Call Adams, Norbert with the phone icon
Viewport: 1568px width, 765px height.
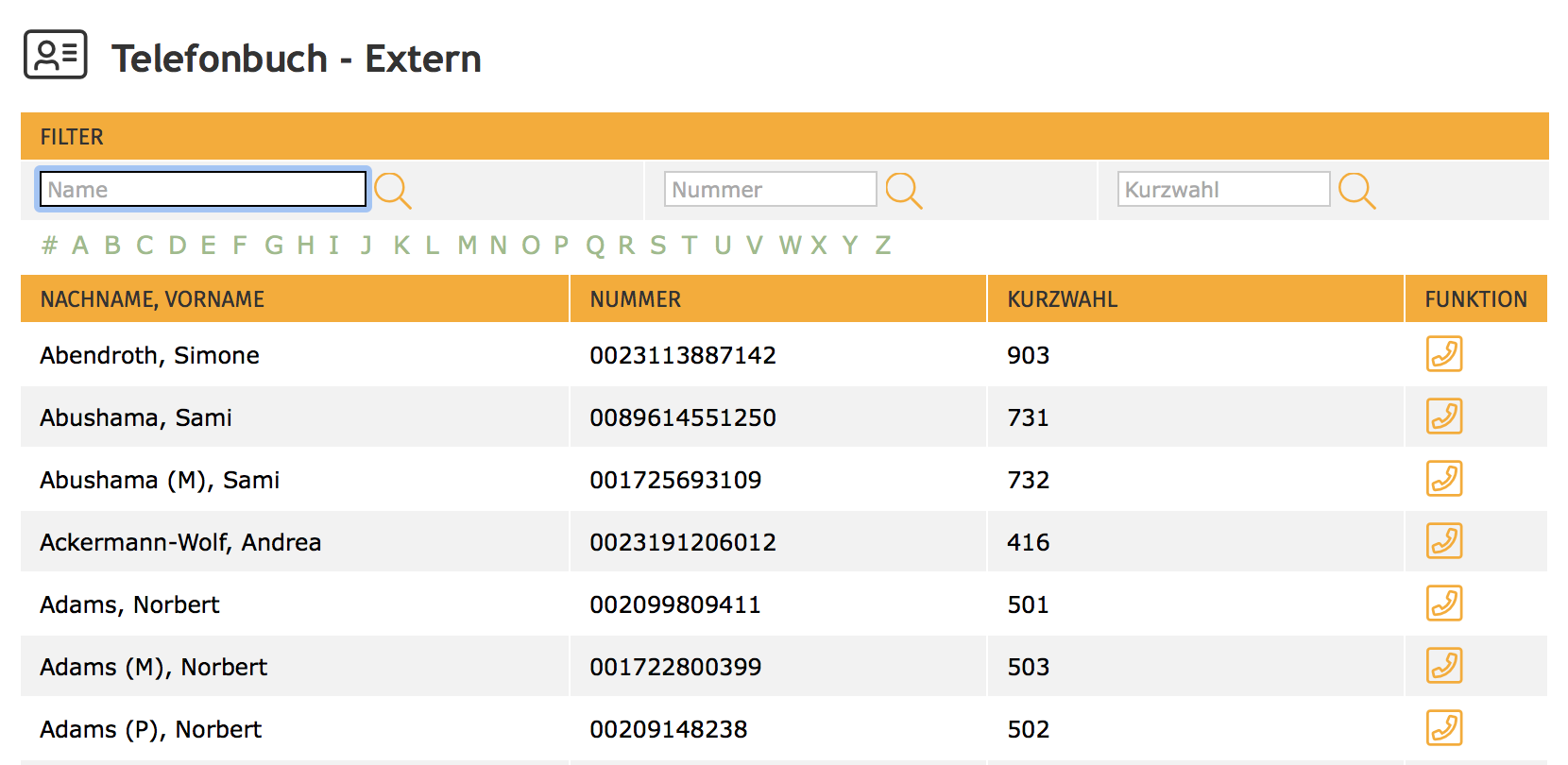[1443, 603]
